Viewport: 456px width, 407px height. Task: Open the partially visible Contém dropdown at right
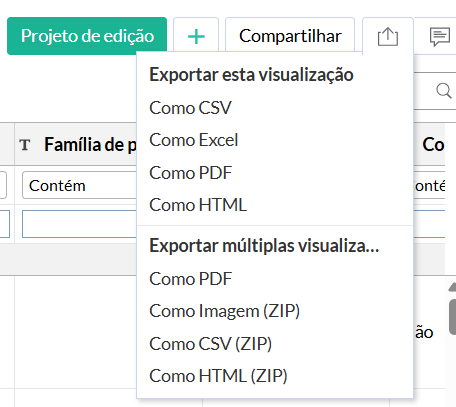[x=429, y=185]
